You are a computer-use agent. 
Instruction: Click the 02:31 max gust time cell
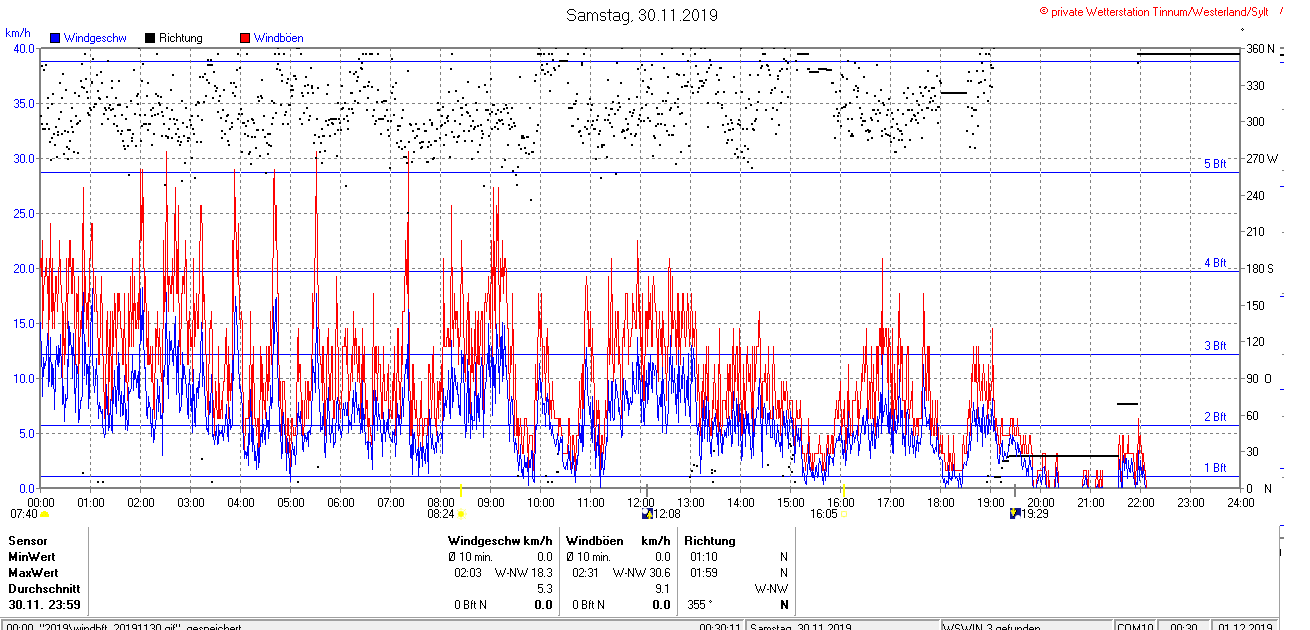(x=586, y=573)
